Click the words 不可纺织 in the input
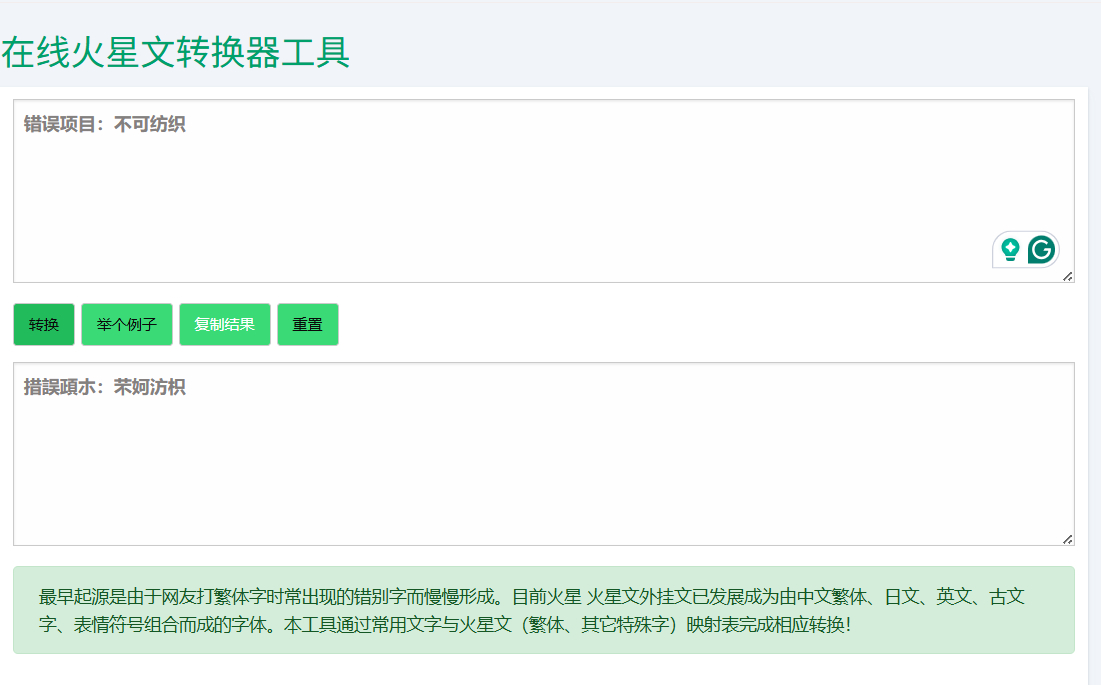1101x685 pixels. [x=150, y=125]
